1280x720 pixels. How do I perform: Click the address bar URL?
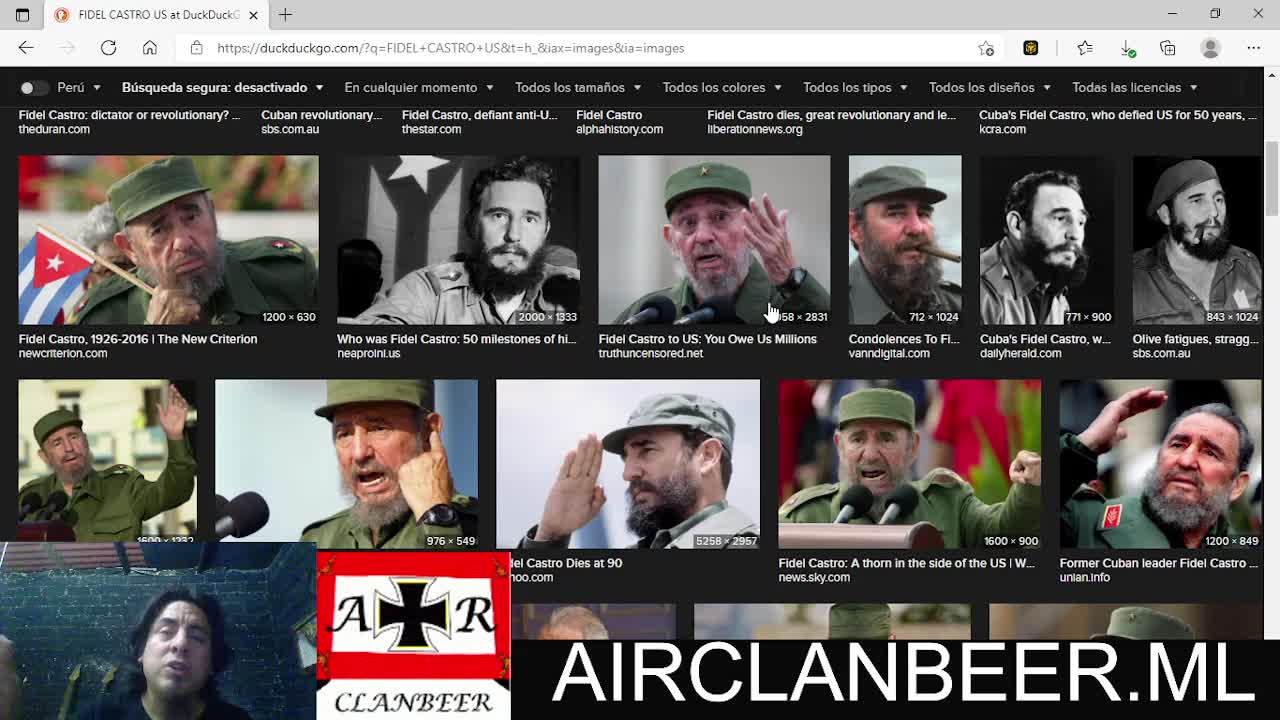(450, 48)
